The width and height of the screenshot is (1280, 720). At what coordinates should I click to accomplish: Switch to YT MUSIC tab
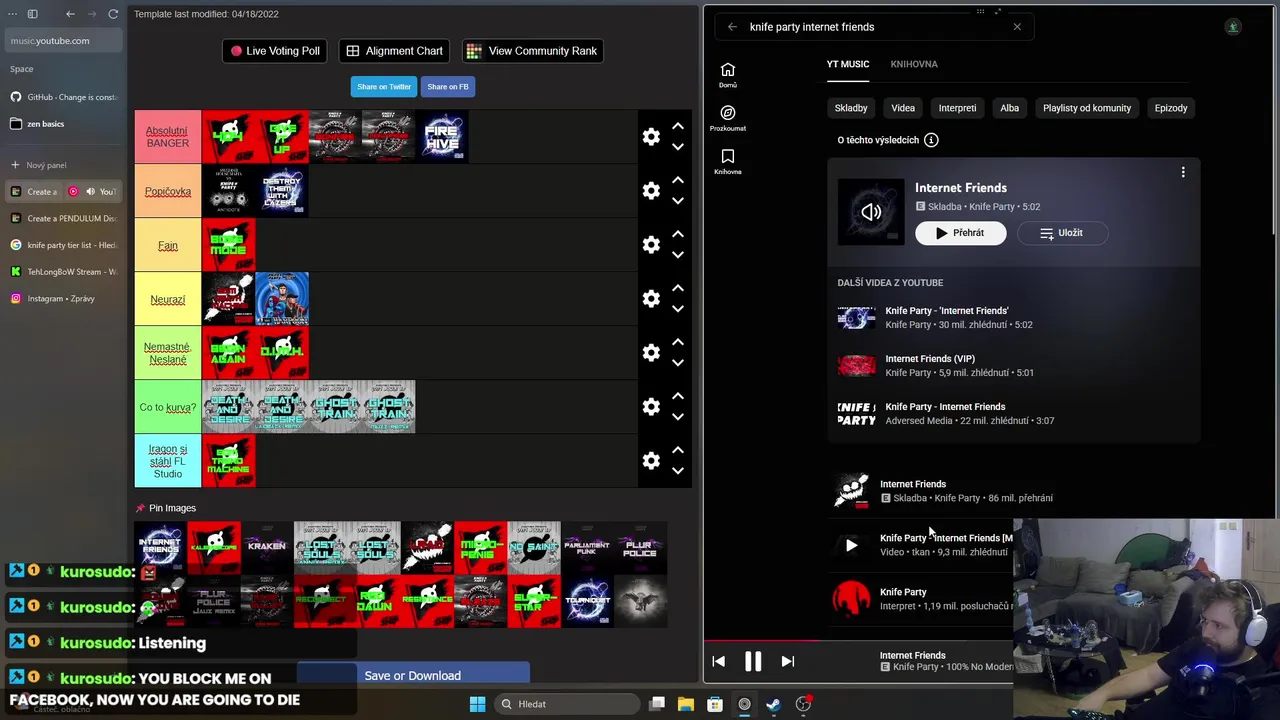[x=848, y=64]
